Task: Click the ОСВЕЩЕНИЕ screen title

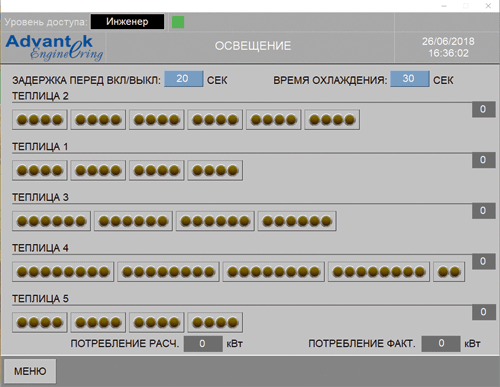Action: point(253,46)
